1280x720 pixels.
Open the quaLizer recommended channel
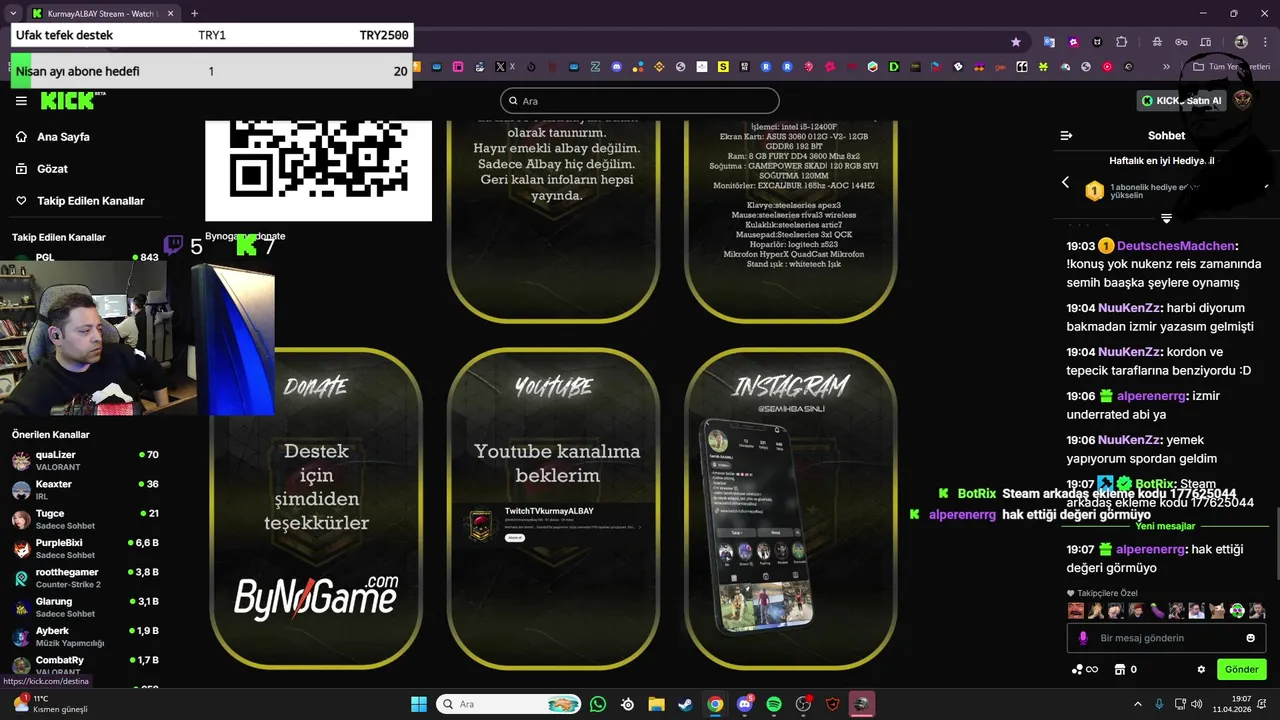[85, 460]
